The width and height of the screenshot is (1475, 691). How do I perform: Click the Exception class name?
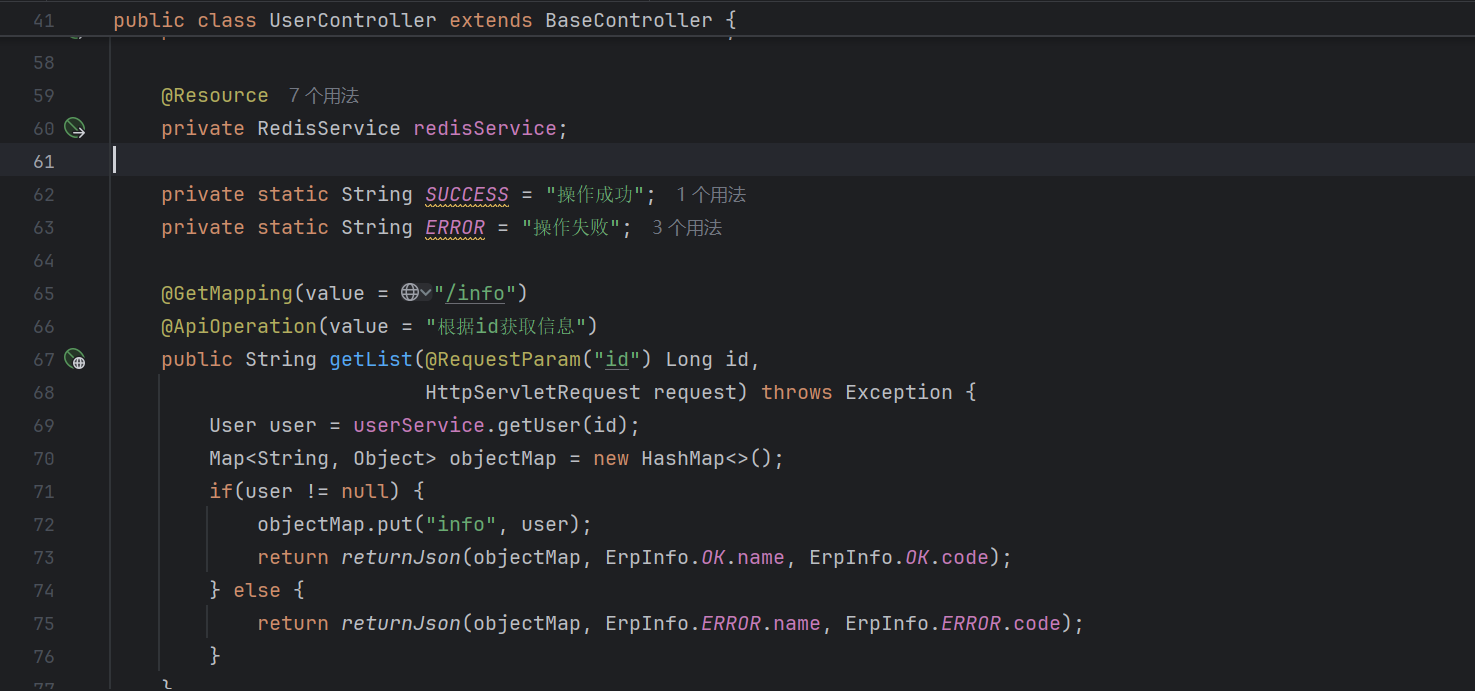click(x=899, y=392)
